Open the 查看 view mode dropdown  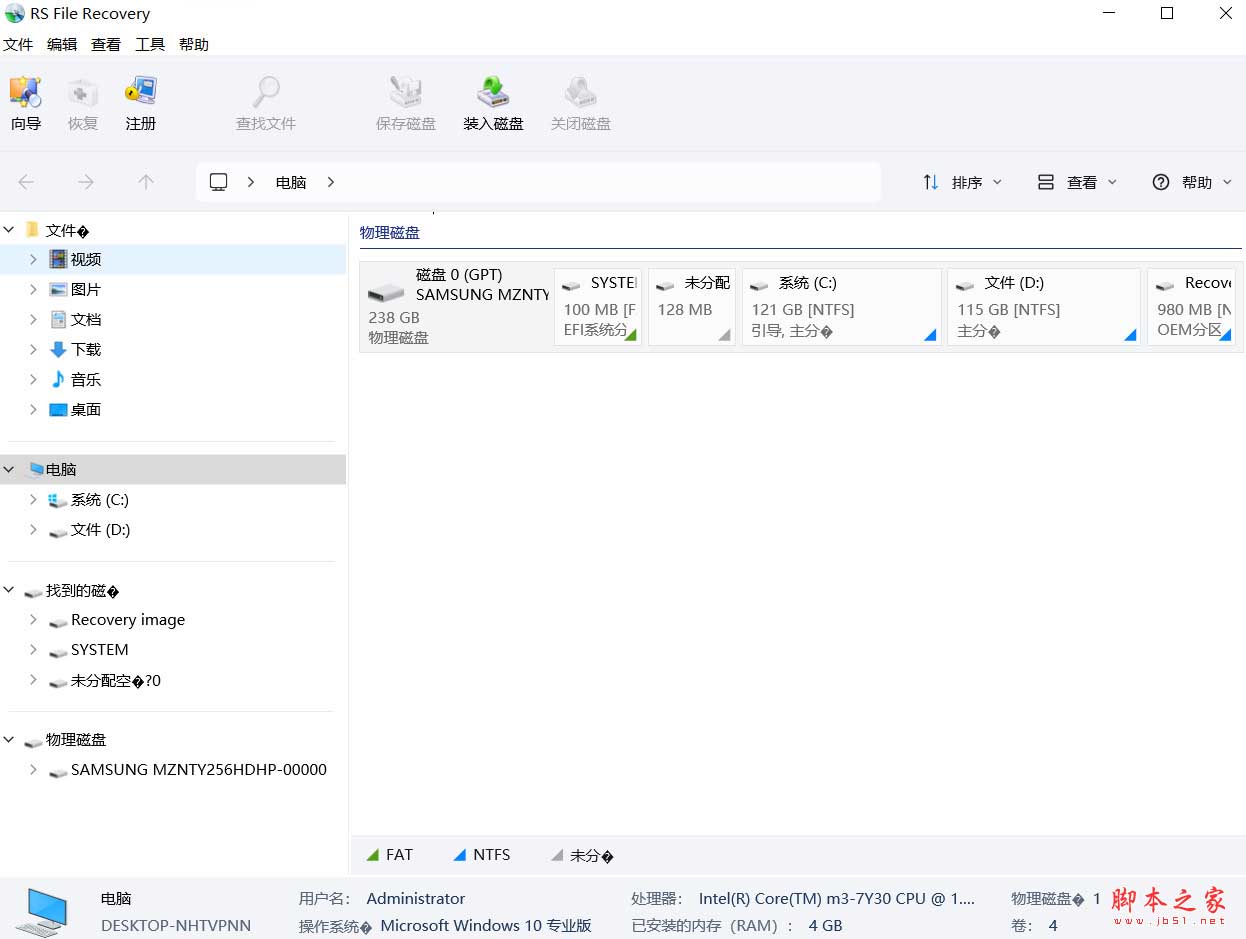coord(1077,182)
